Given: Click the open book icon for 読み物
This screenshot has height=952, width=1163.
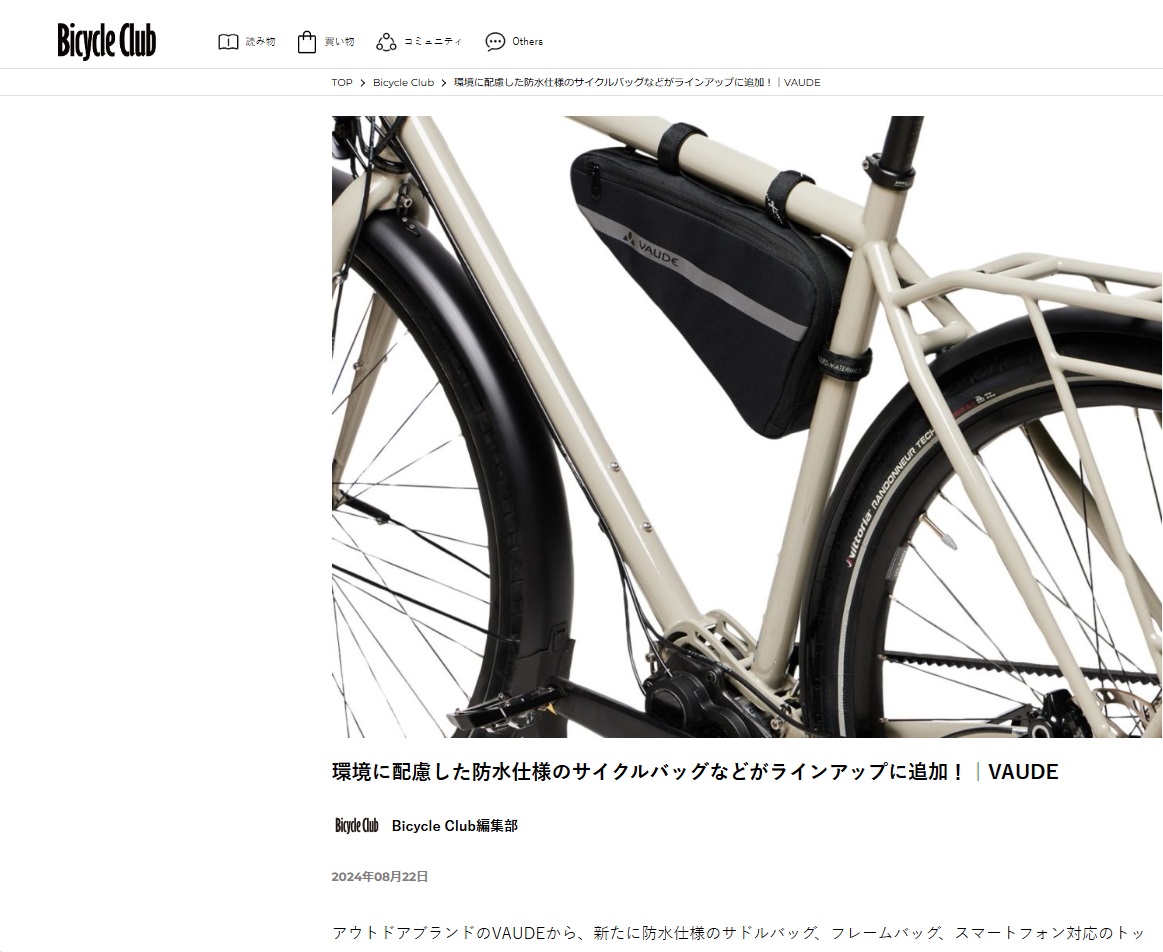Looking at the screenshot, I should (228, 42).
